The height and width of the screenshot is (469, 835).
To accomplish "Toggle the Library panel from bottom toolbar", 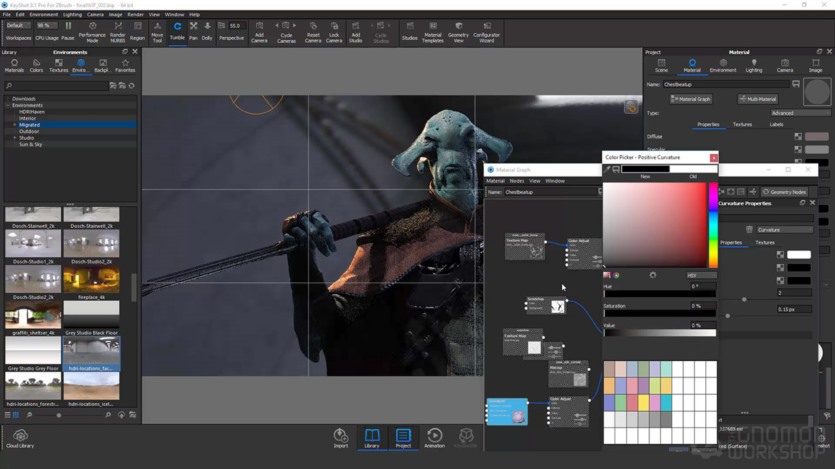I will tap(372, 438).
